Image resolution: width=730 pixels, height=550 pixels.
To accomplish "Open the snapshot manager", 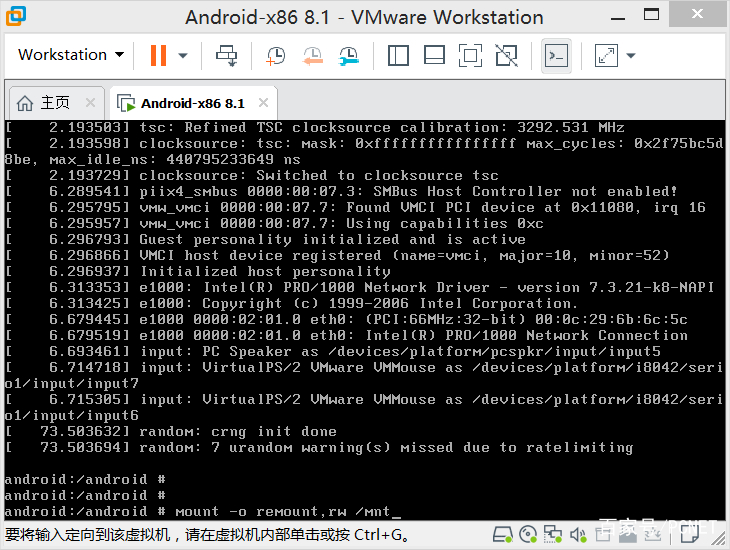I will coord(349,55).
